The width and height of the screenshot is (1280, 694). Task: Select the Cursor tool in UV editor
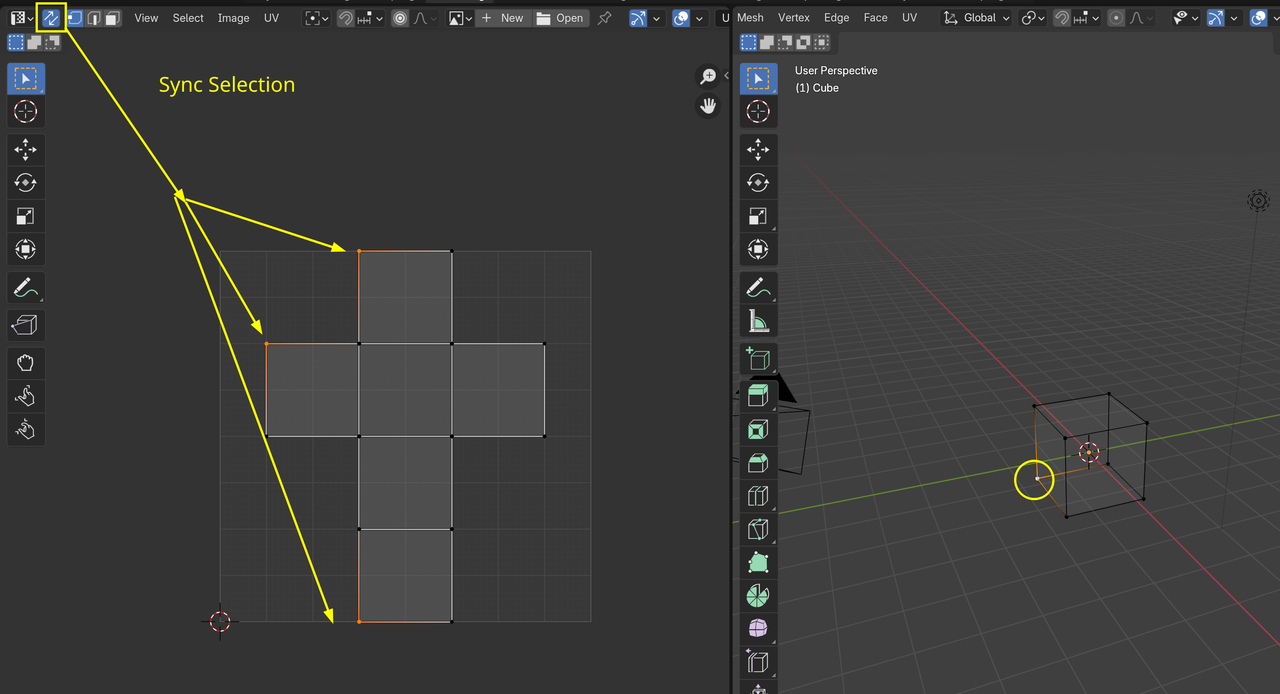(26, 112)
